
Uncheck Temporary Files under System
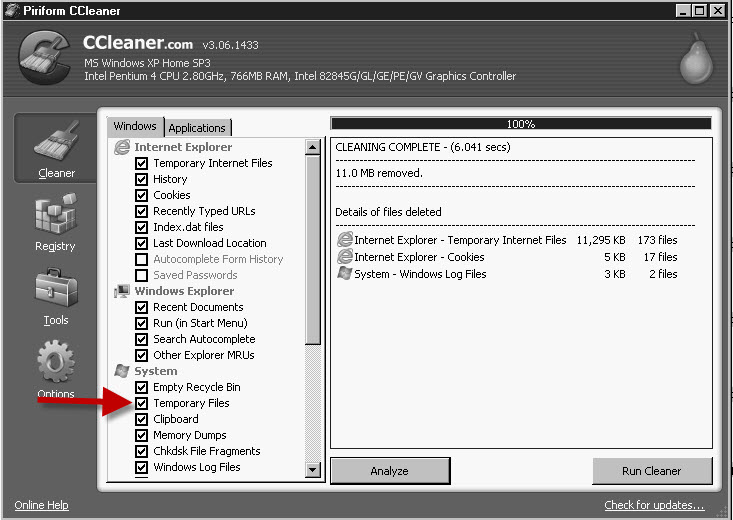tap(141, 403)
